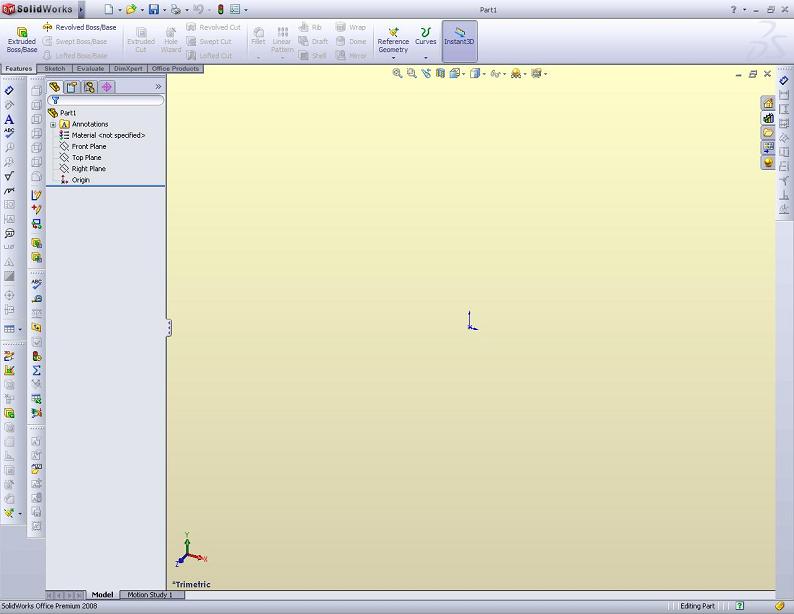Click the Section View icon
Viewport: 794px width, 614px height.
(x=440, y=73)
